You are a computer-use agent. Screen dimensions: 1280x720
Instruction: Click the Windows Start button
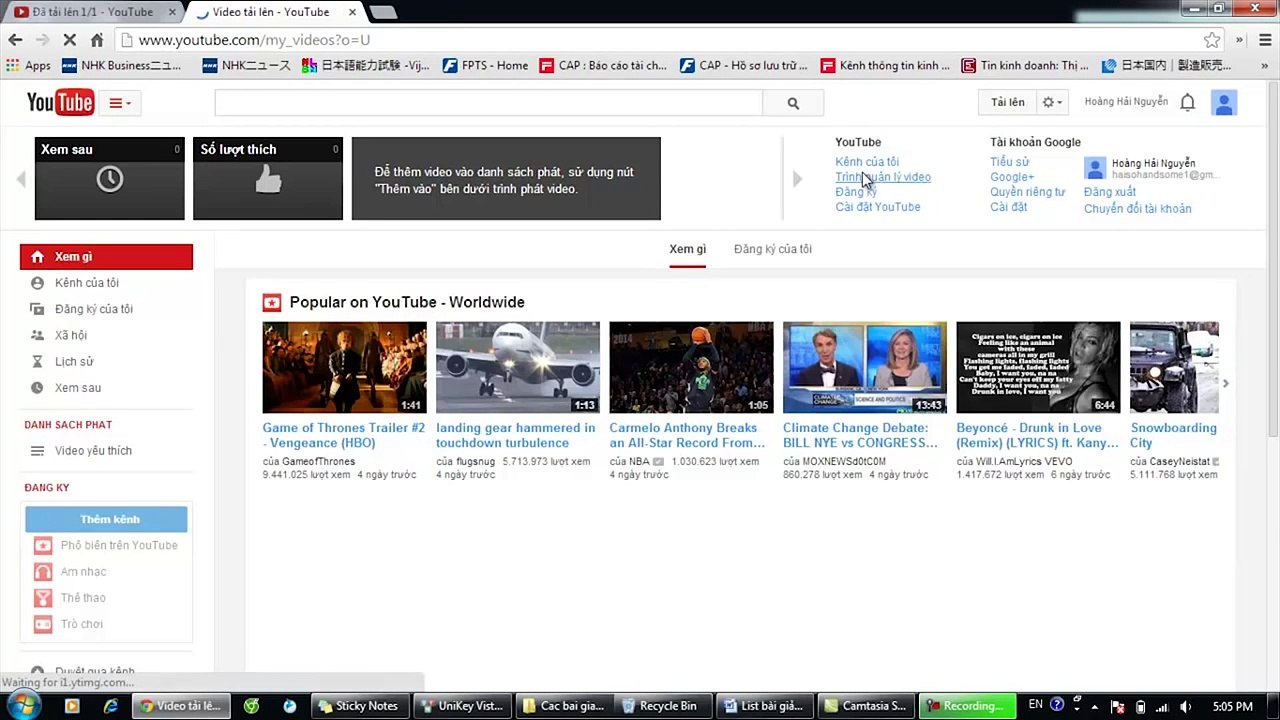[22, 706]
